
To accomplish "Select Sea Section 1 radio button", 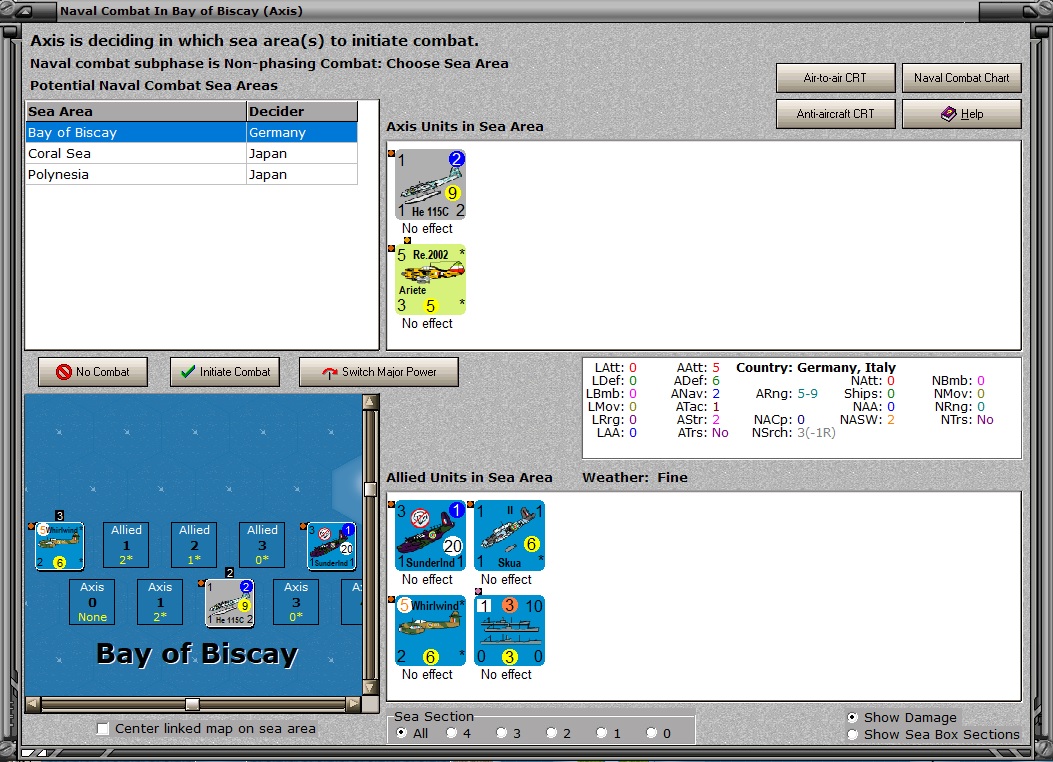I will tap(602, 732).
